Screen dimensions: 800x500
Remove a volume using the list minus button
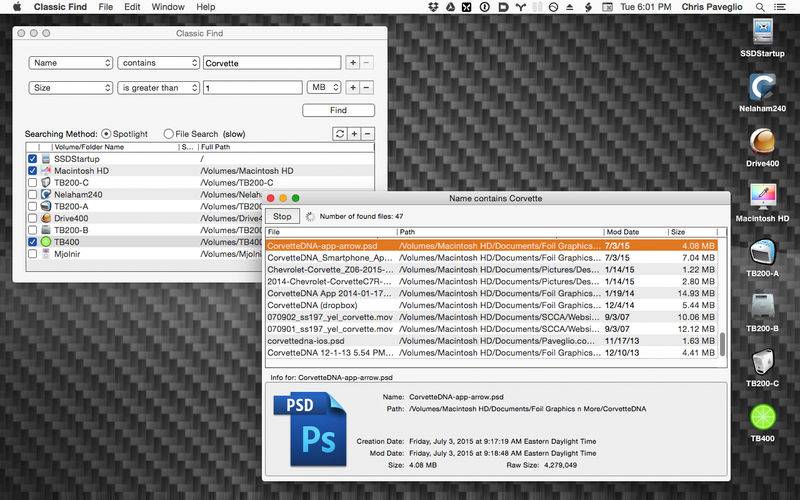[368, 134]
